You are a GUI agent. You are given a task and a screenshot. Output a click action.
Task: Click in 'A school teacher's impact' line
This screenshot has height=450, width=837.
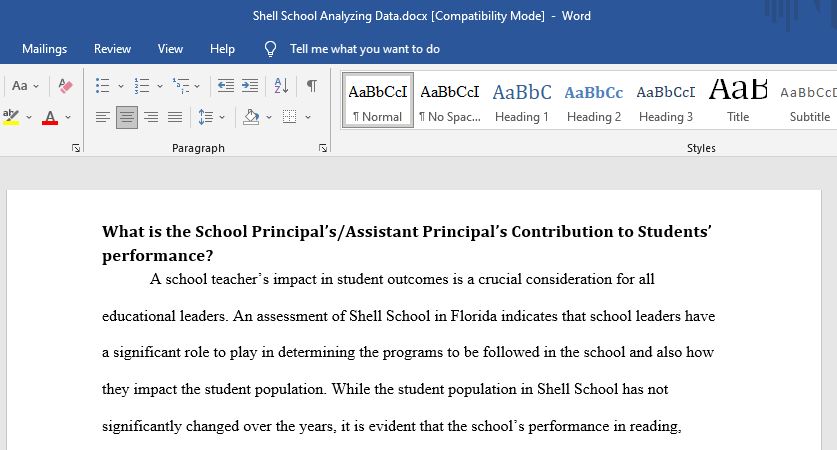401,279
